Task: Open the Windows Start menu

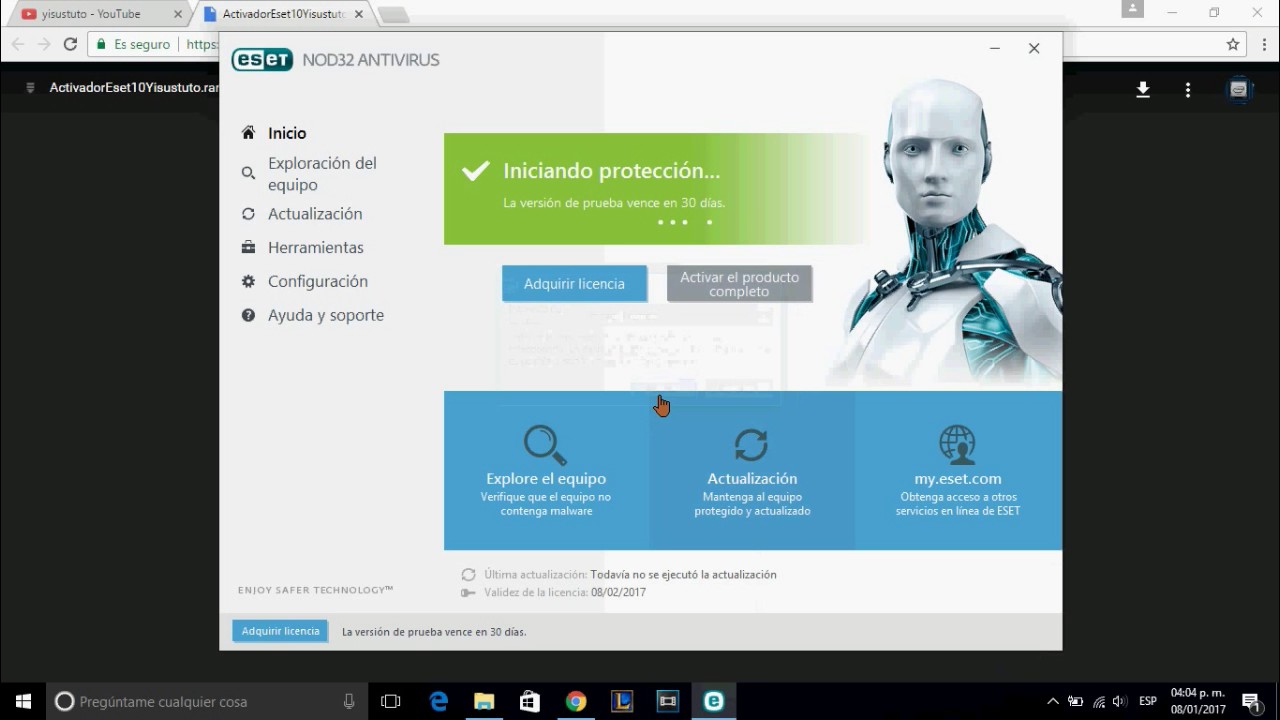Action: 23,701
